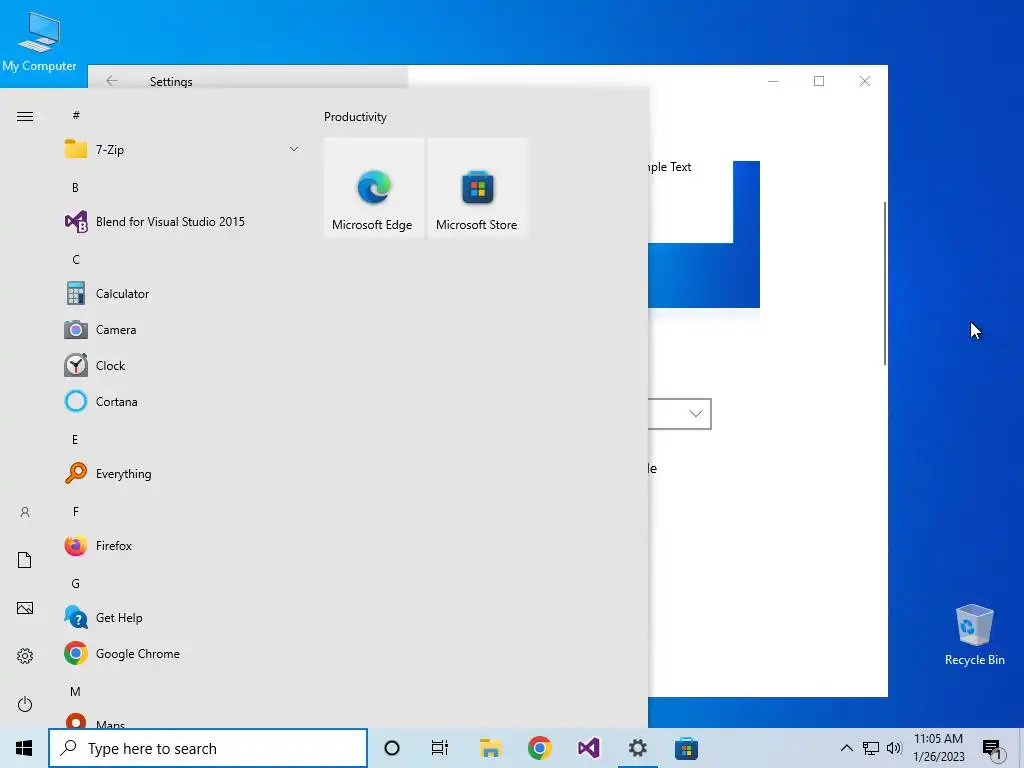1024x768 pixels.
Task: Open Get Help app
Action: tap(182, 618)
